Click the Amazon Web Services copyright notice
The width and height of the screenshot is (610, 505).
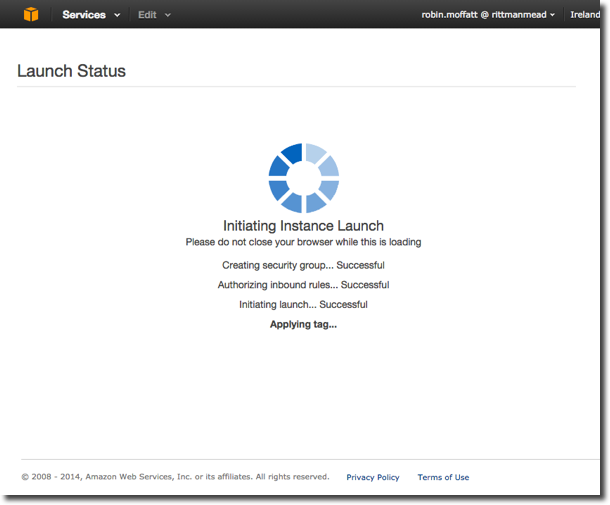[x=176, y=477]
